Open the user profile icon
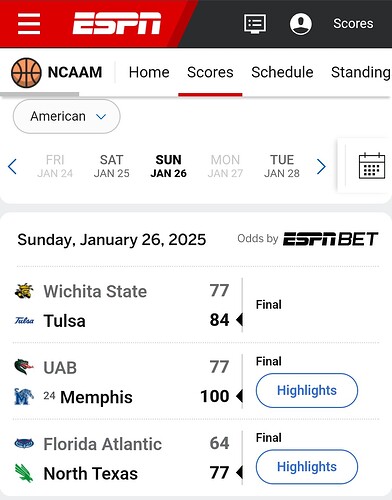 coord(301,24)
